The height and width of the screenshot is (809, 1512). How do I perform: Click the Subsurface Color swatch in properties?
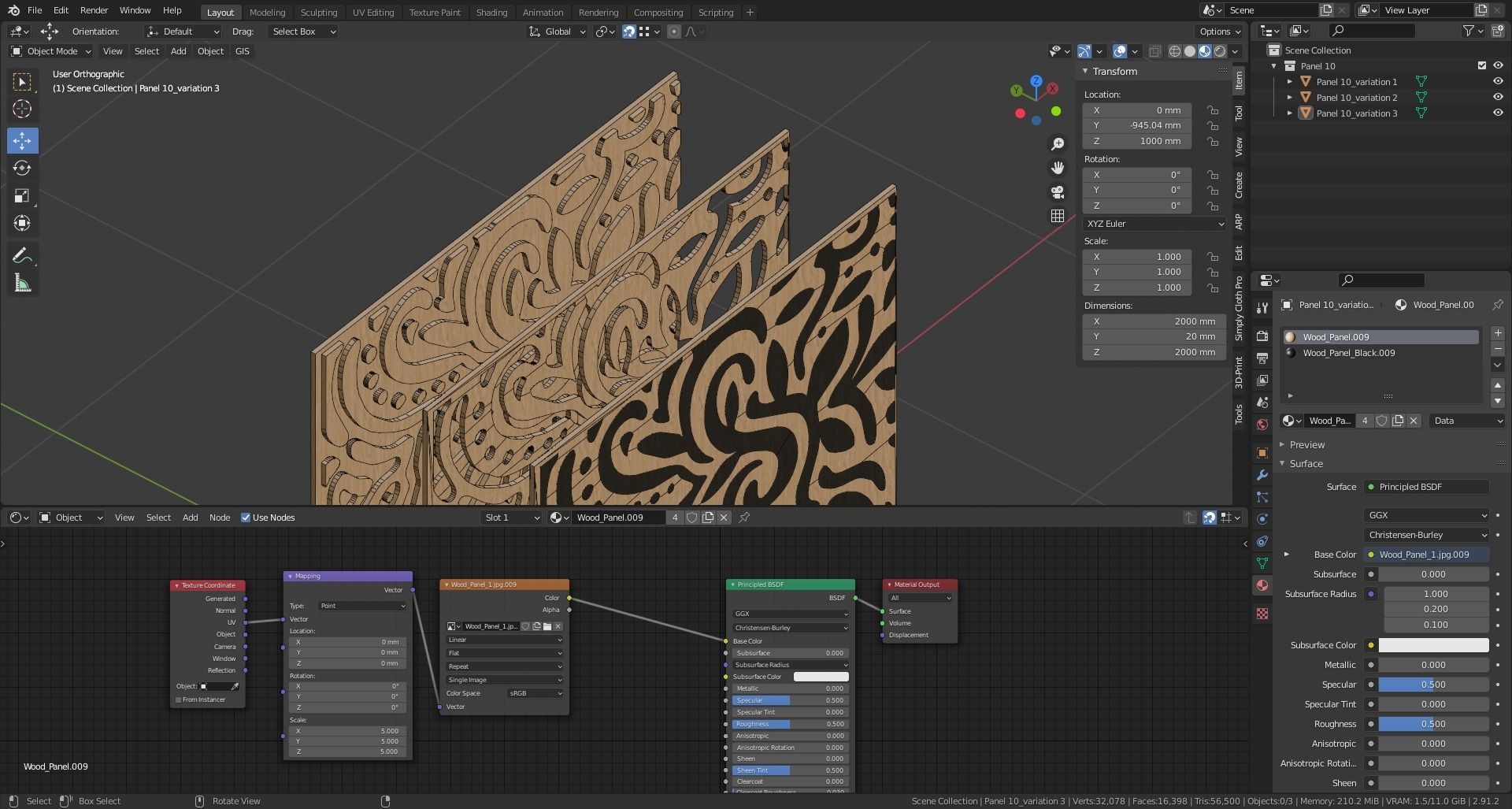[1433, 645]
